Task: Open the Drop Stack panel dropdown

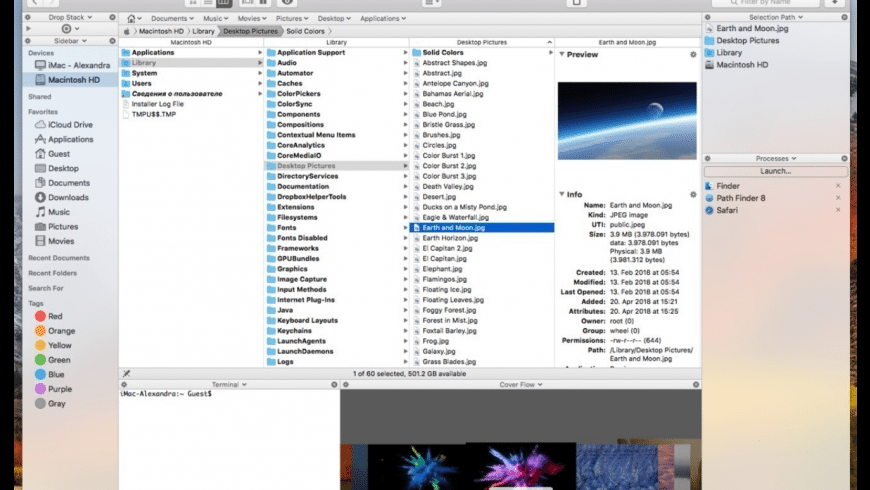Action: [x=71, y=18]
